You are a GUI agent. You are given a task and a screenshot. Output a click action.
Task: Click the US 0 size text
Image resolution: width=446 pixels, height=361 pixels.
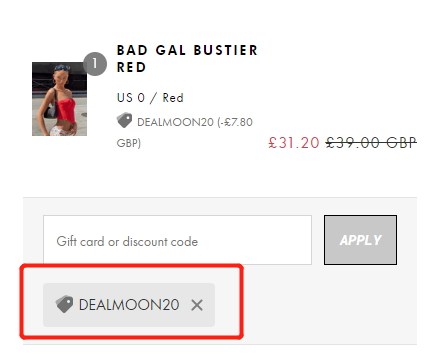[131, 98]
